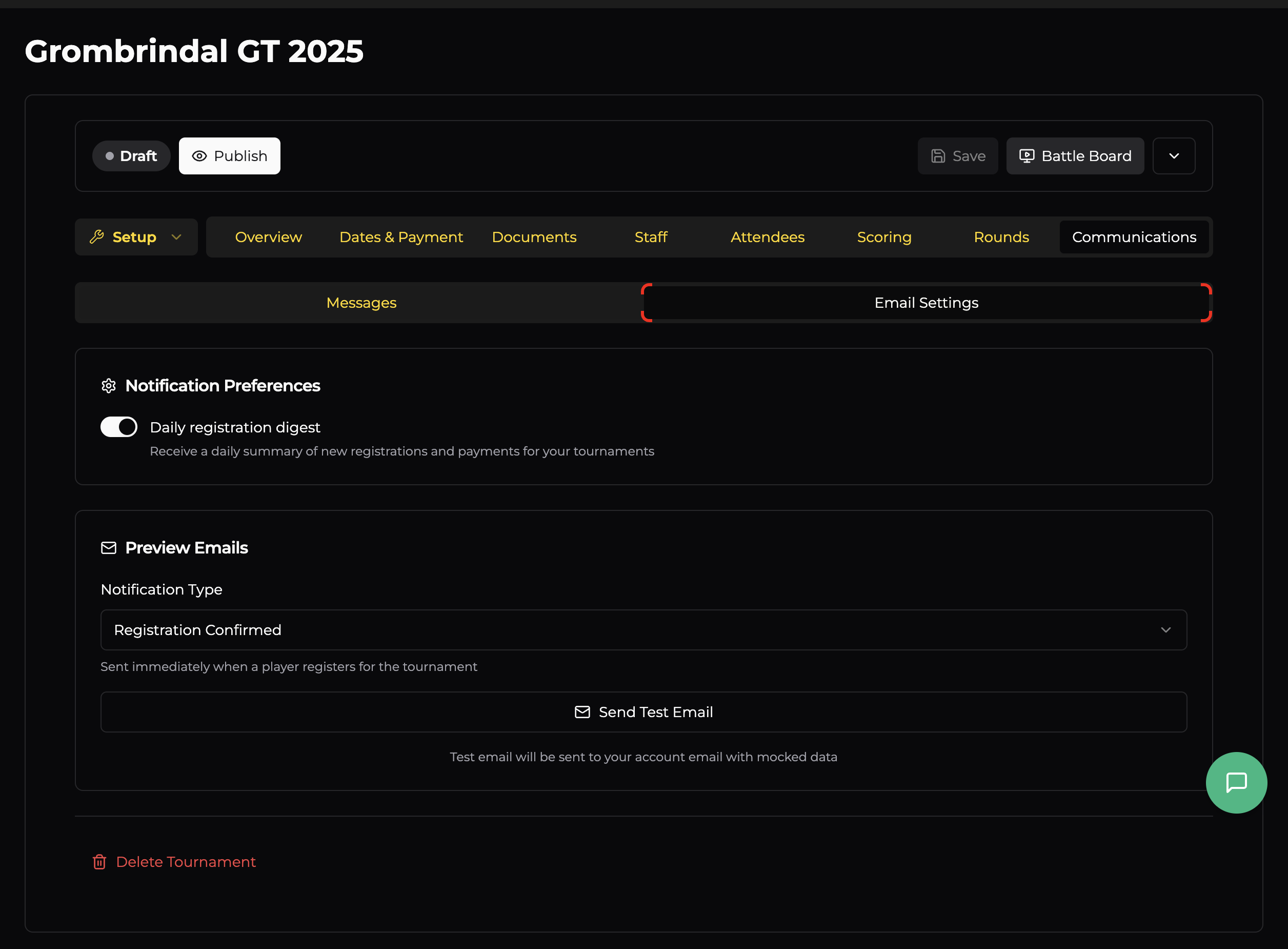Click the gear icon next to Notification Preferences

pyautogui.click(x=109, y=386)
